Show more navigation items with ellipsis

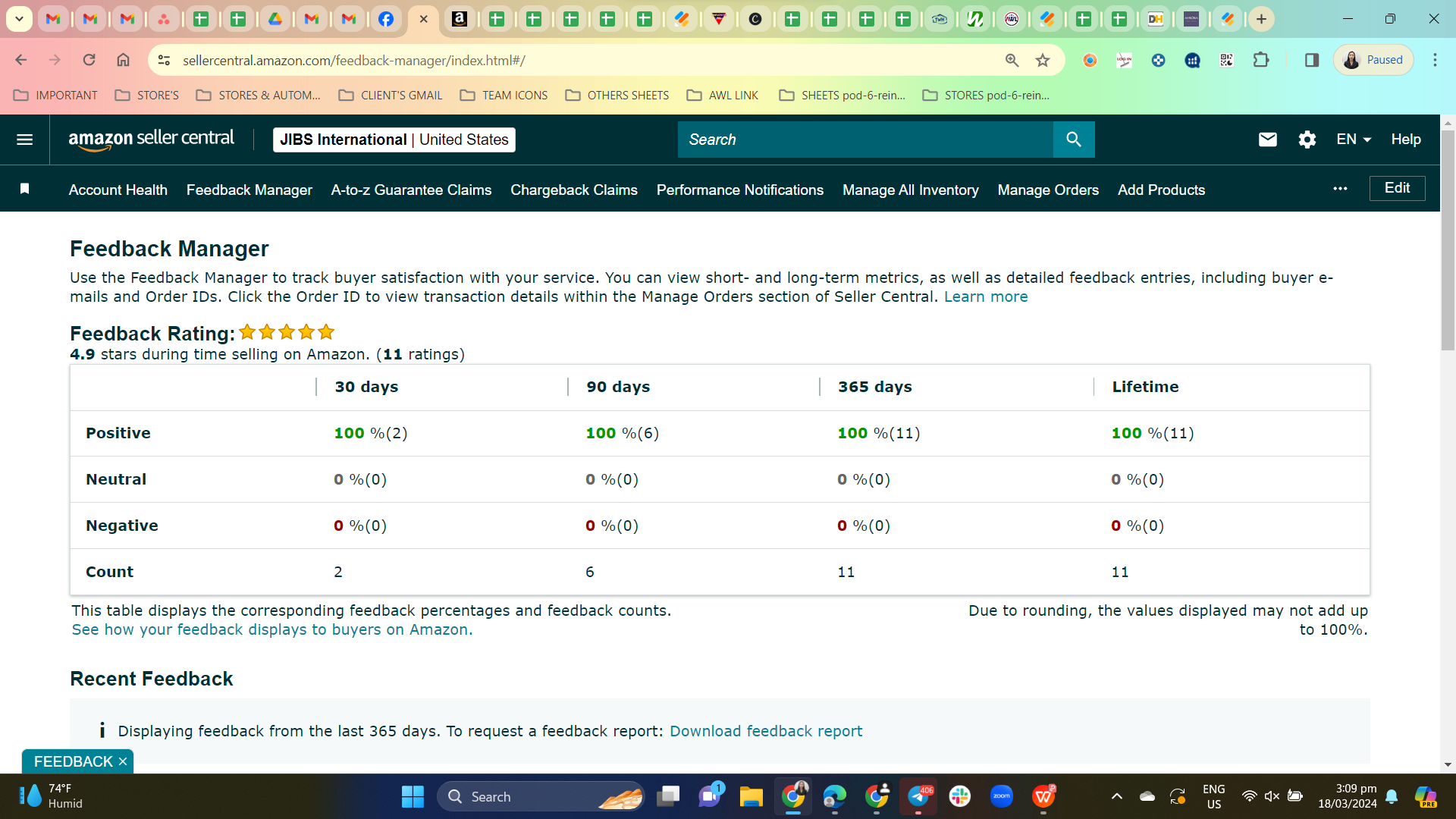[x=1340, y=189]
